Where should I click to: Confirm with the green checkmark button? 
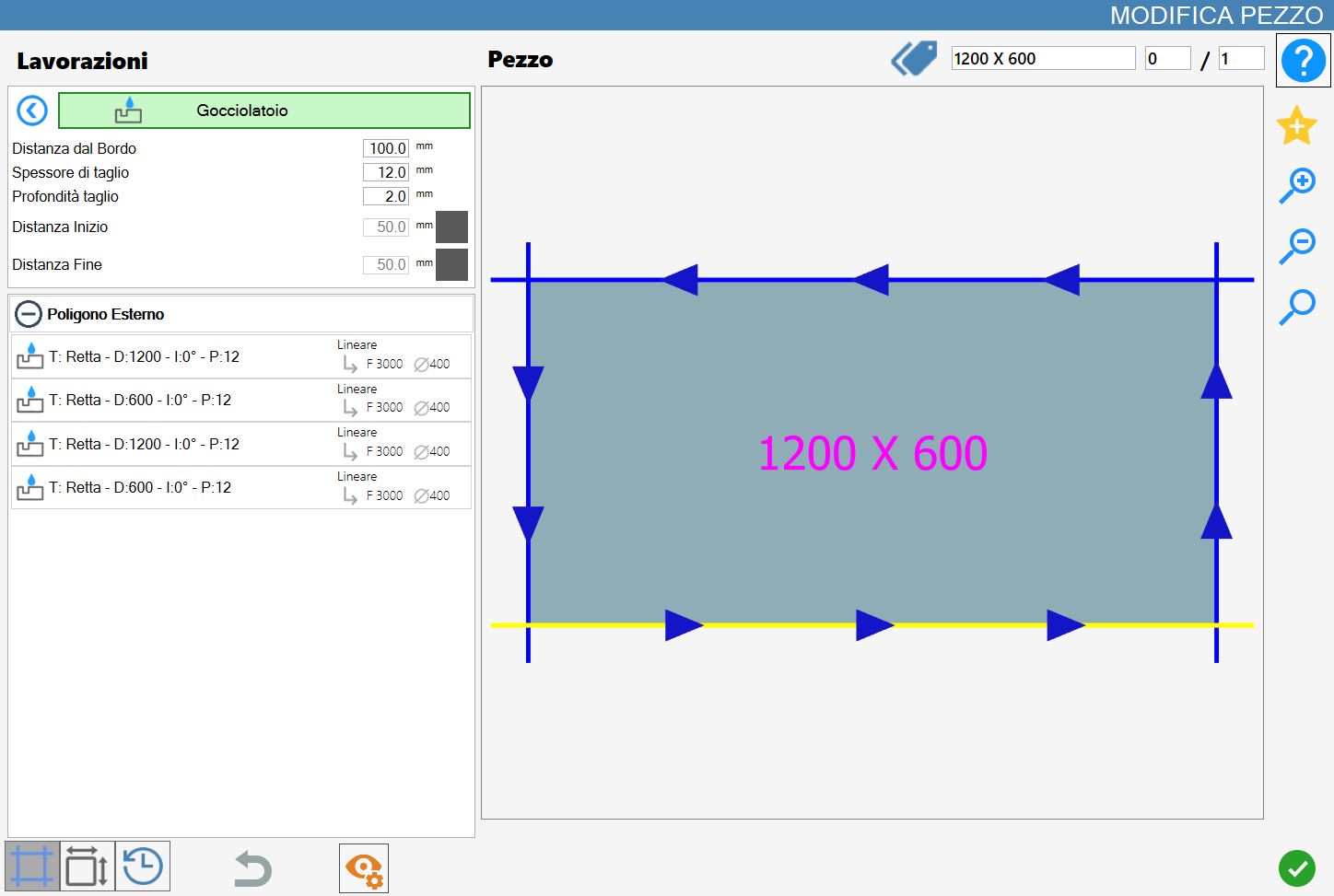point(1297,867)
